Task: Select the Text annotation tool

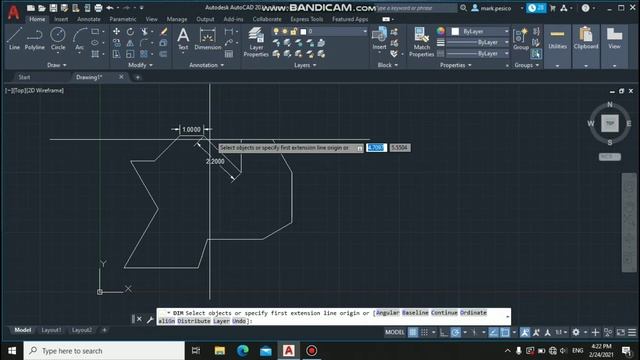Action: pos(183,39)
